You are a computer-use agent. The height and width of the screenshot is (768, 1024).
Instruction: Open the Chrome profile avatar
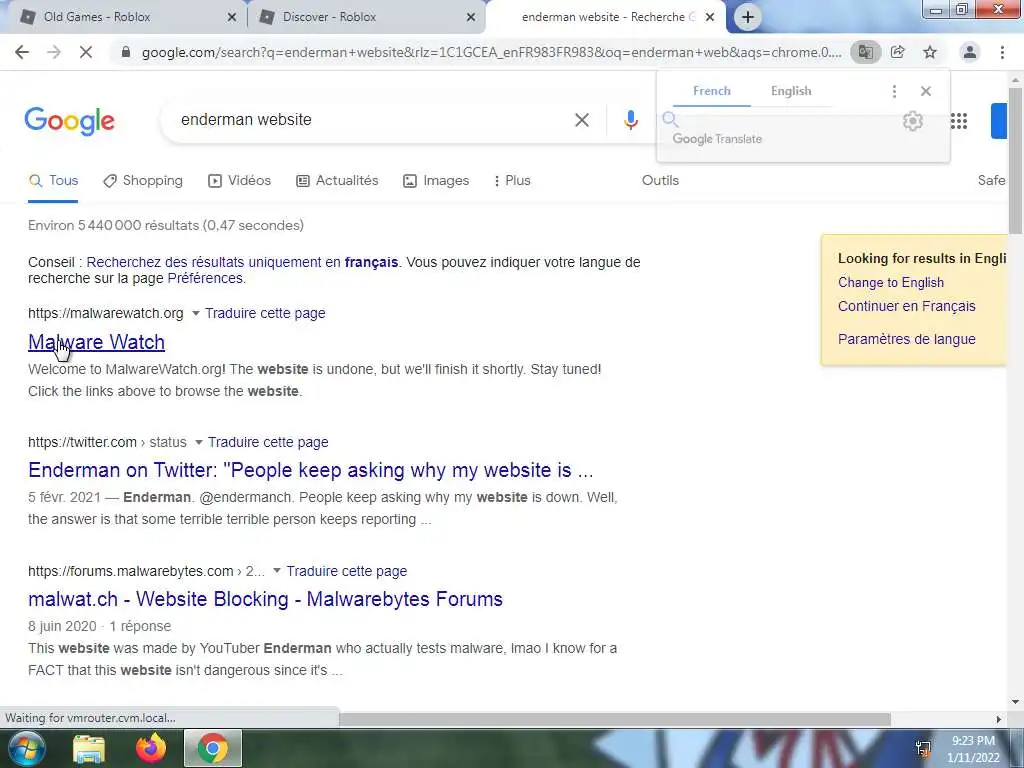point(970,52)
